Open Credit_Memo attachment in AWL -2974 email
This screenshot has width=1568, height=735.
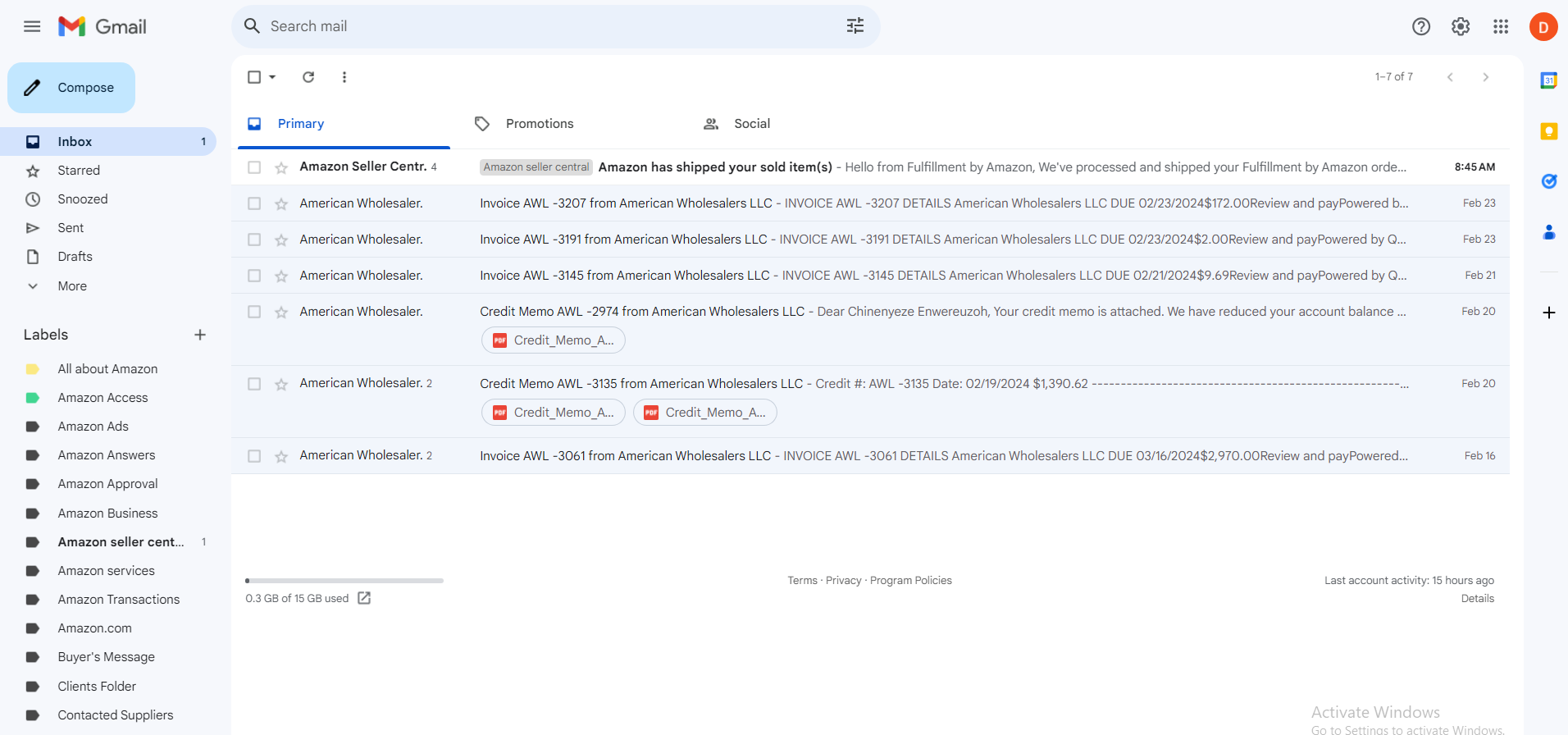[554, 340]
